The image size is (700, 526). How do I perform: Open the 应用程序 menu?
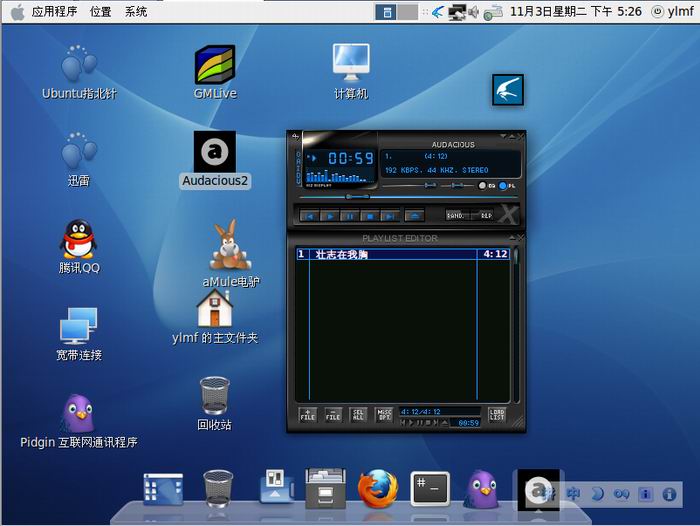pyautogui.click(x=54, y=12)
